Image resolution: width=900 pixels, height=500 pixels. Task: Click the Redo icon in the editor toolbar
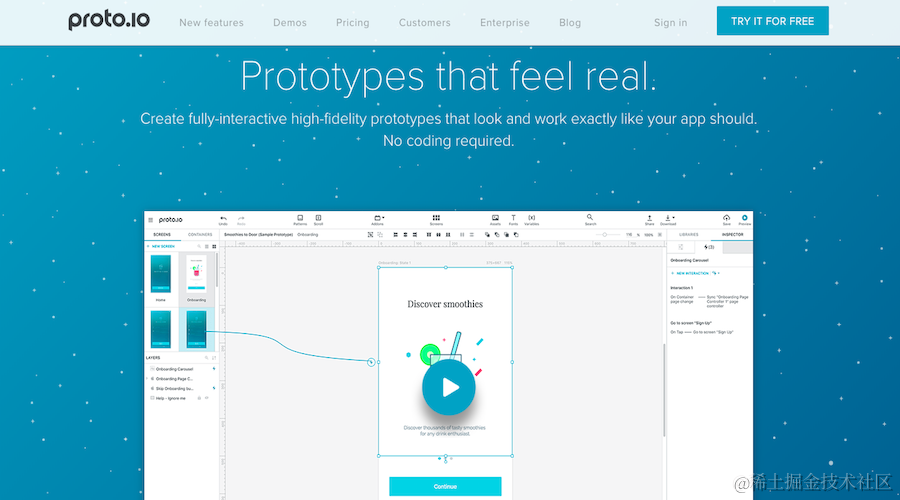[241, 219]
